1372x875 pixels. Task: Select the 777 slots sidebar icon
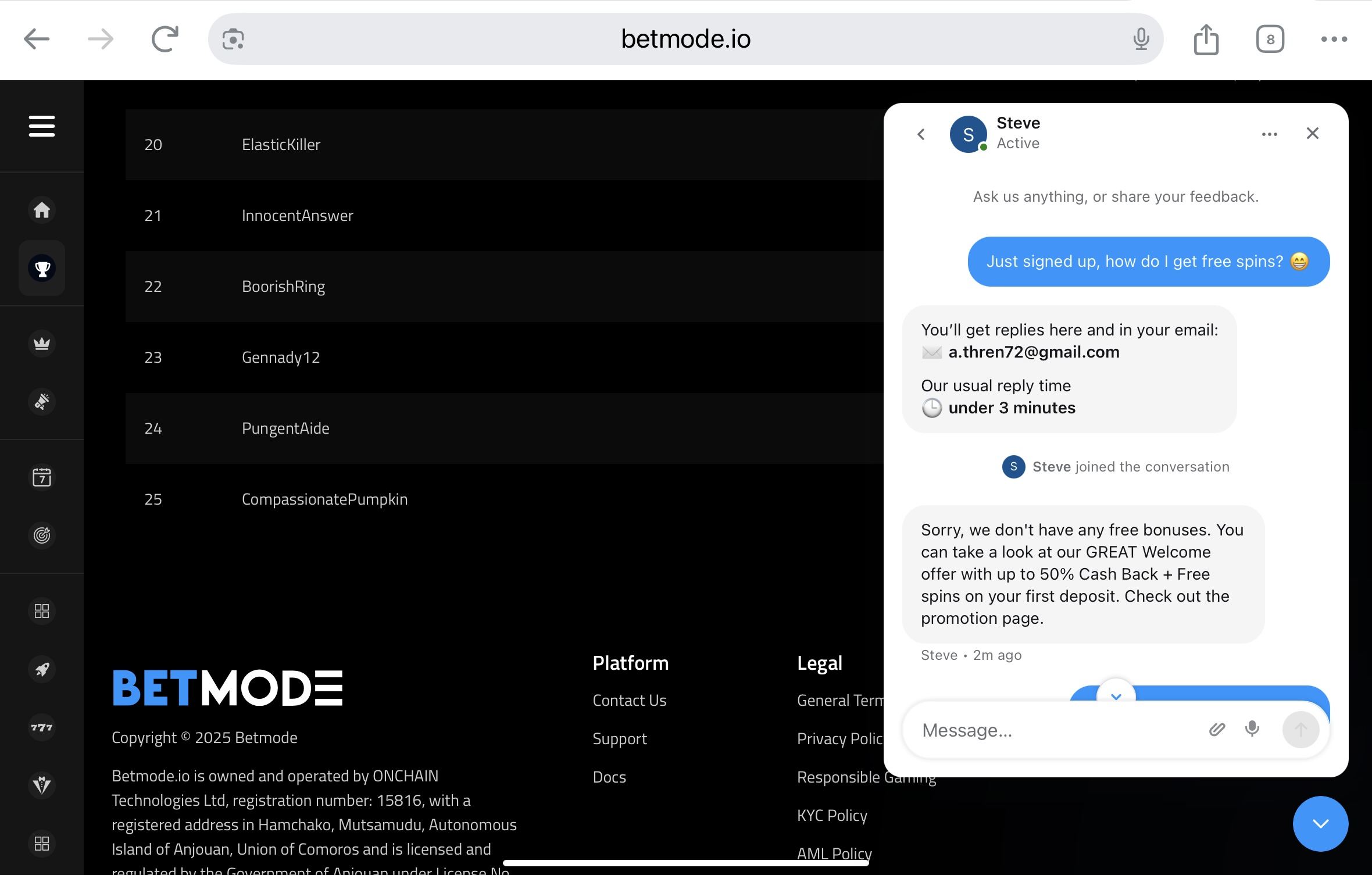42,727
